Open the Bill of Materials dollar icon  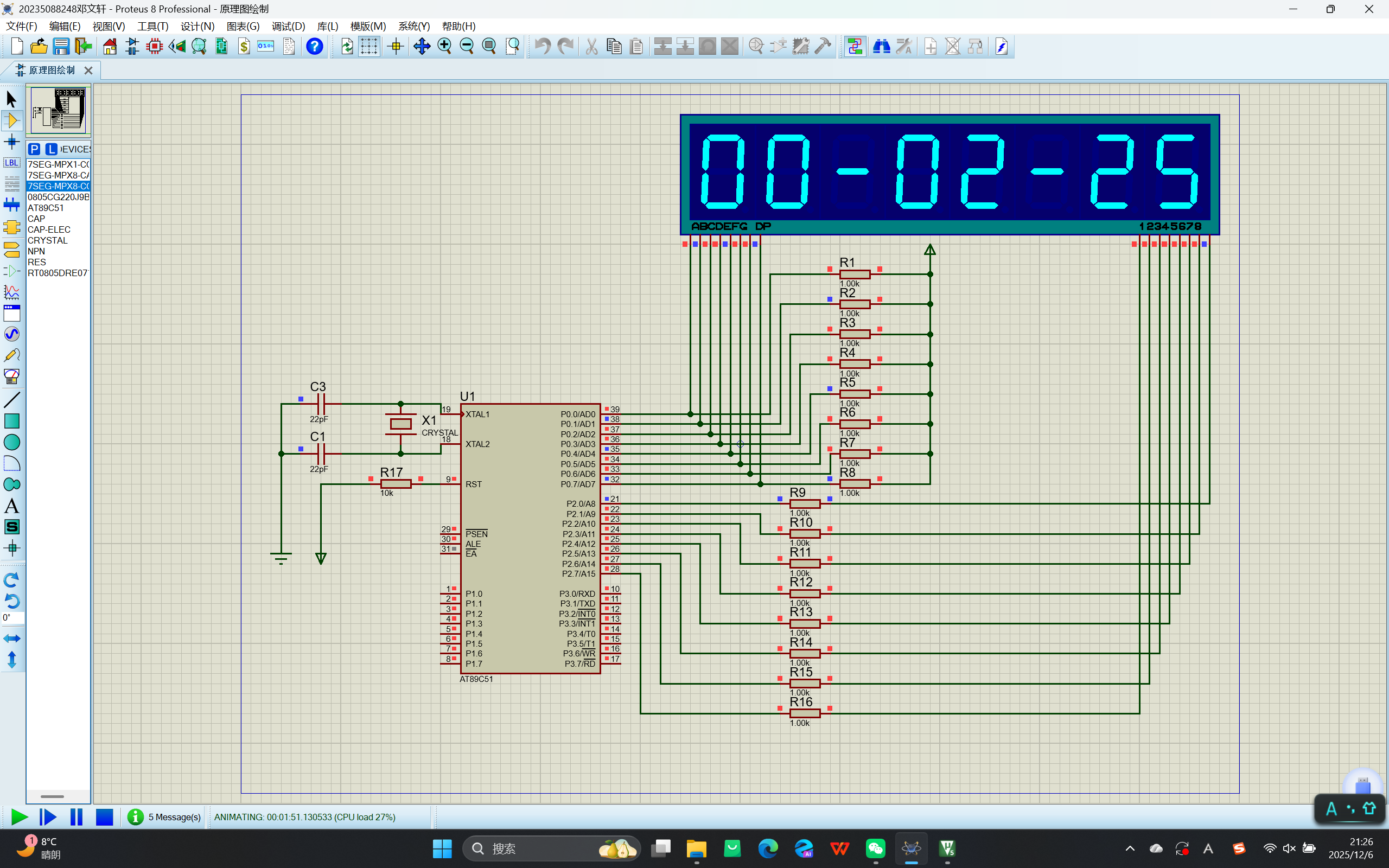(x=244, y=47)
